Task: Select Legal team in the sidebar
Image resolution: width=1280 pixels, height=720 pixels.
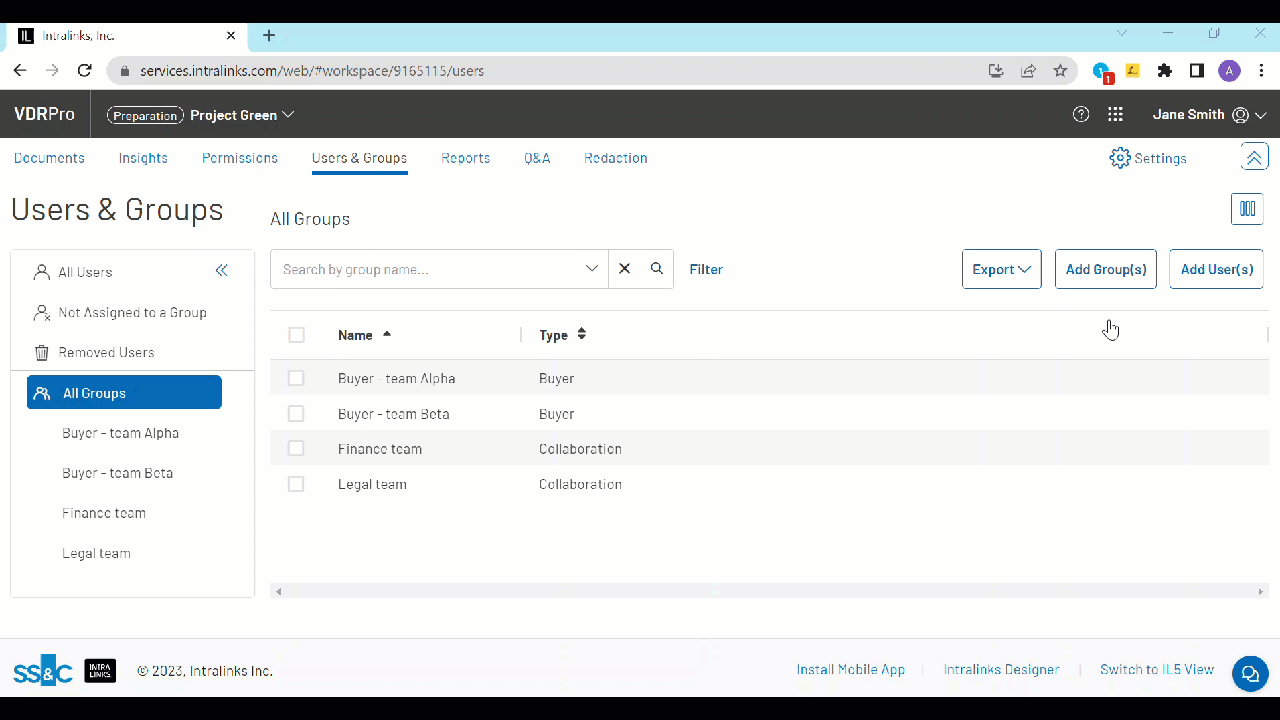Action: pos(96,553)
